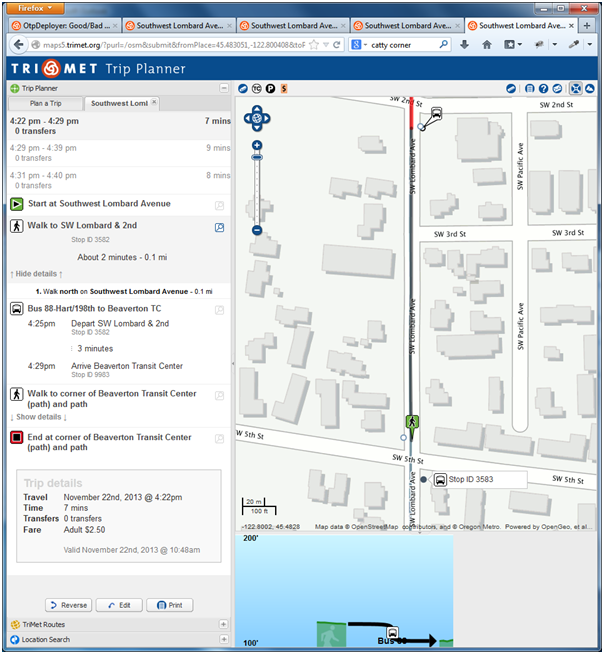Collapse the left sidebar with the splitter arrow
This screenshot has height=654, width=604.
pyautogui.click(x=233, y=364)
